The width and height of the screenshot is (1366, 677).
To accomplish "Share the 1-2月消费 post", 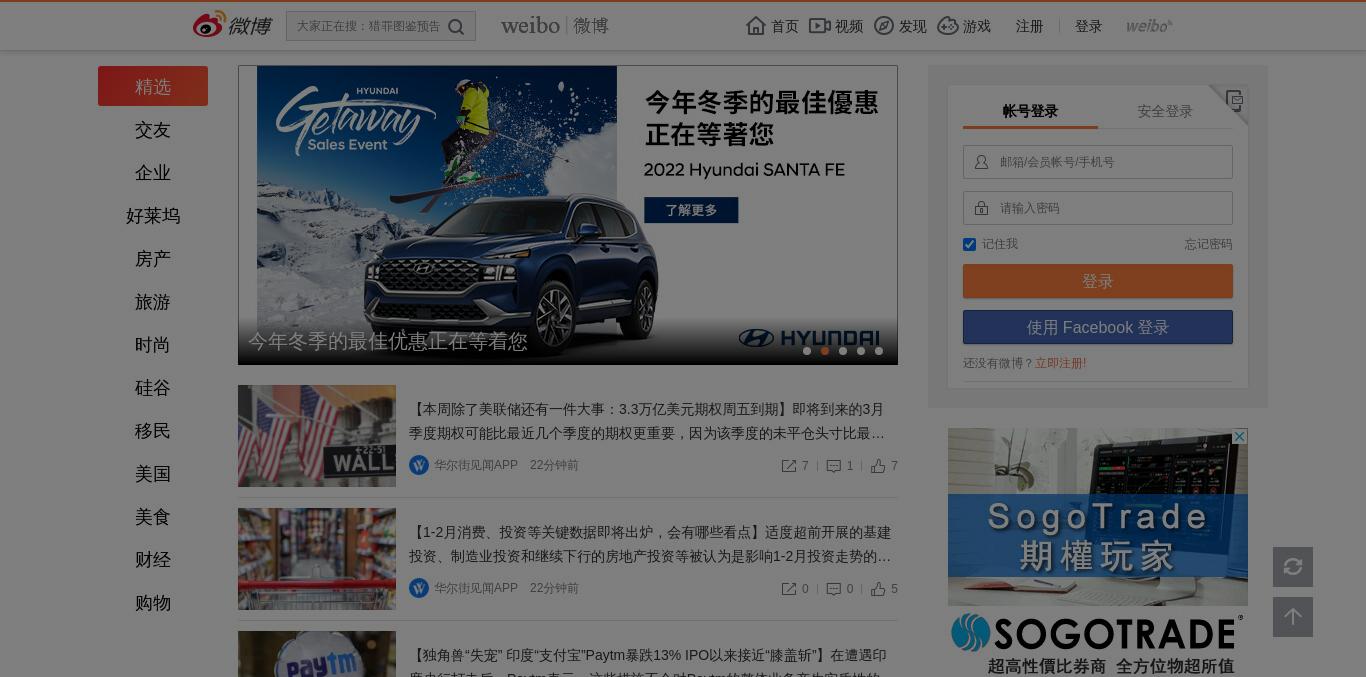I will tap(795, 589).
